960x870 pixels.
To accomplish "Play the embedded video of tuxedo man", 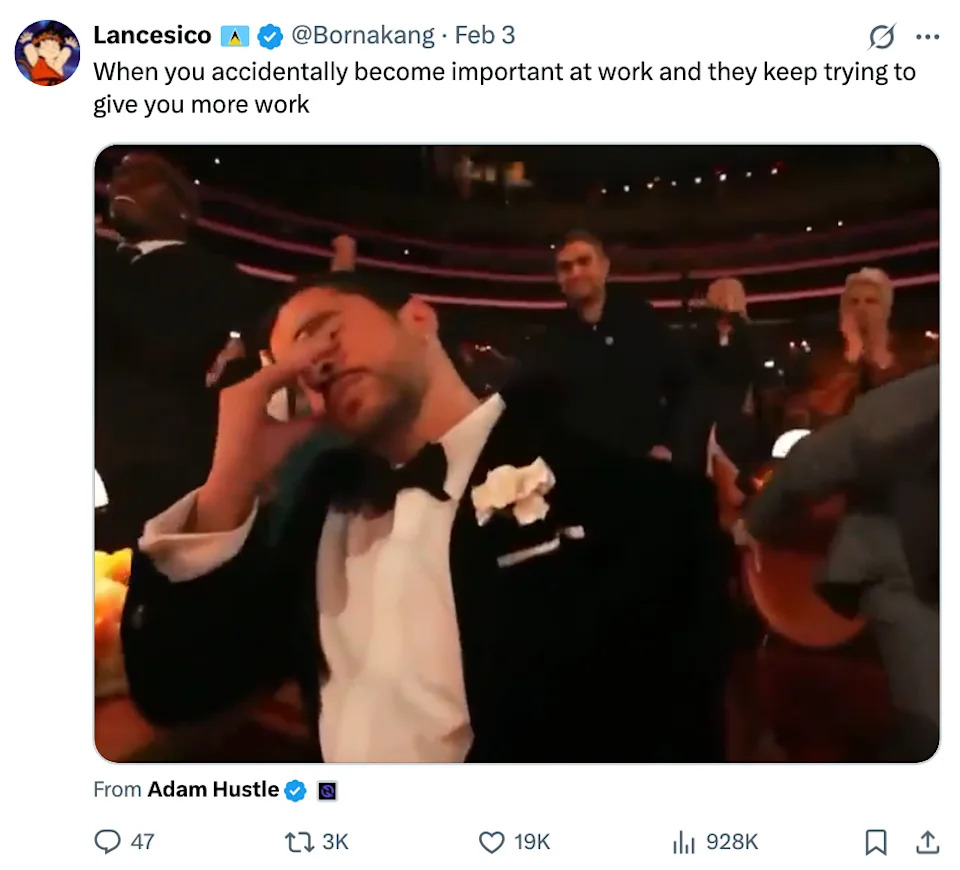I will tap(517, 453).
